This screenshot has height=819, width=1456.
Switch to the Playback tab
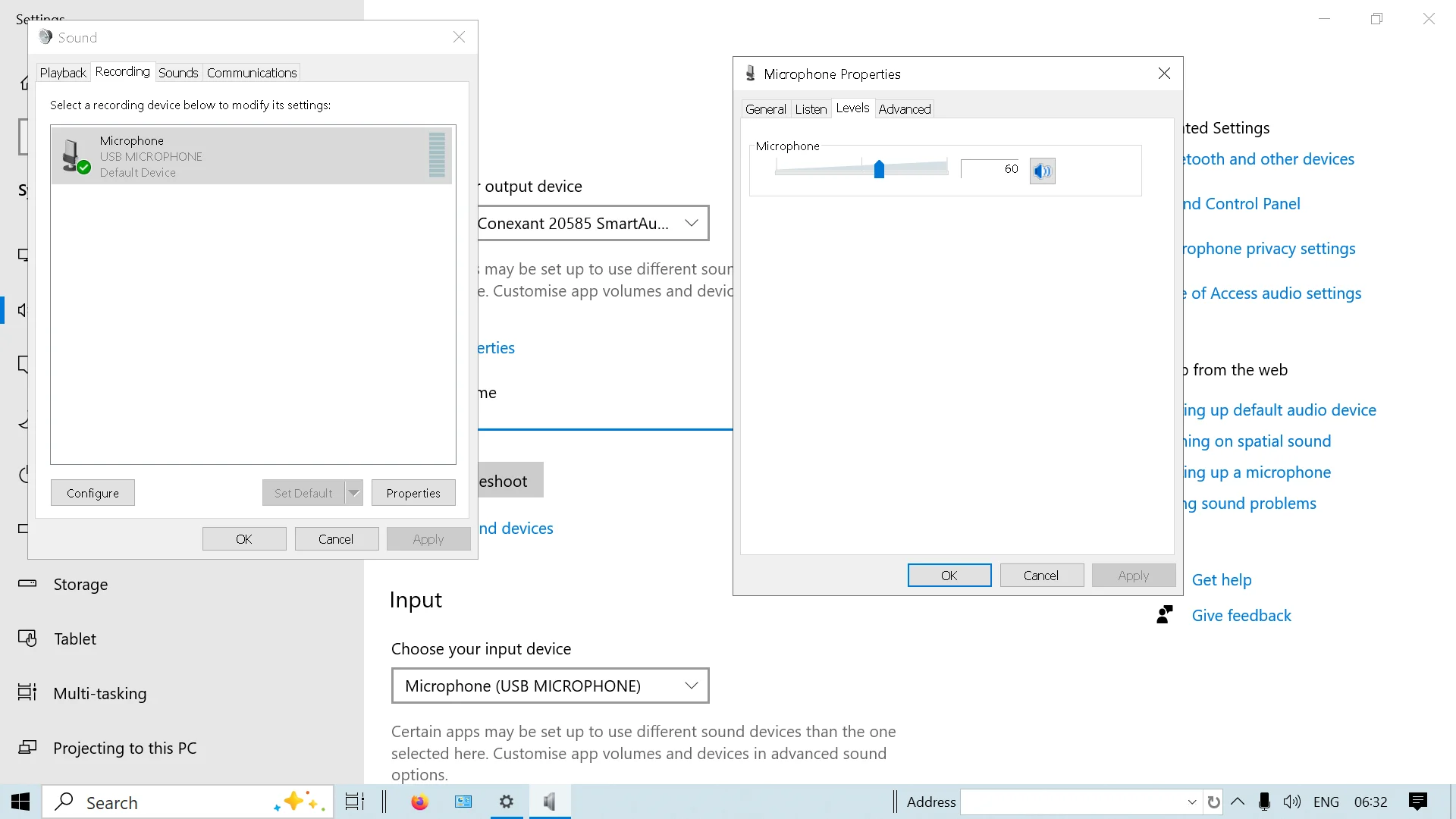click(x=63, y=73)
